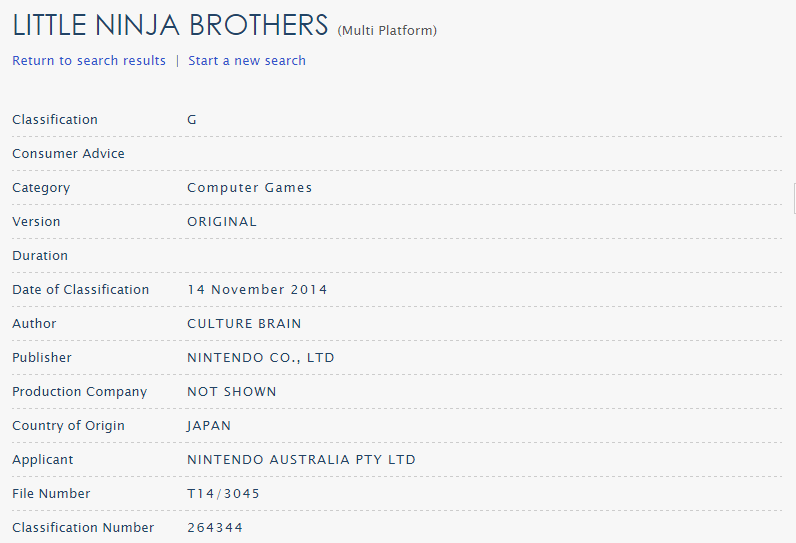Click the NOT SHOWN production company value
Image resolution: width=796 pixels, height=543 pixels.
point(232,392)
